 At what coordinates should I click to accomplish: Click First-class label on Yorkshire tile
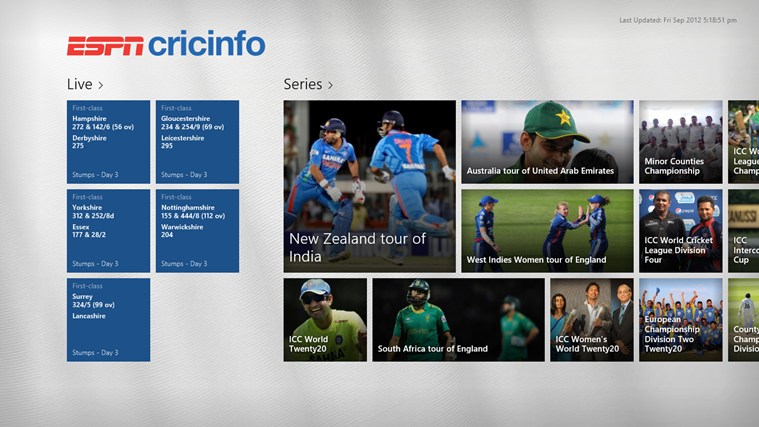88,197
